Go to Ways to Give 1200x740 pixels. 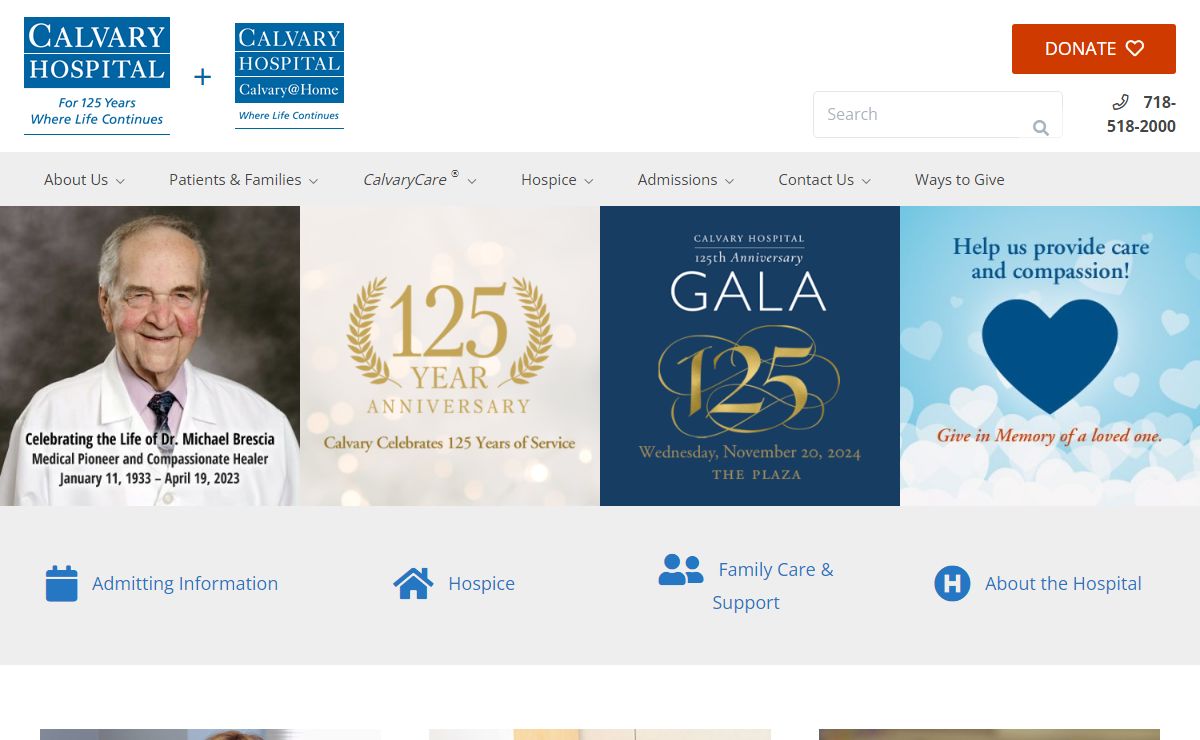tap(960, 180)
